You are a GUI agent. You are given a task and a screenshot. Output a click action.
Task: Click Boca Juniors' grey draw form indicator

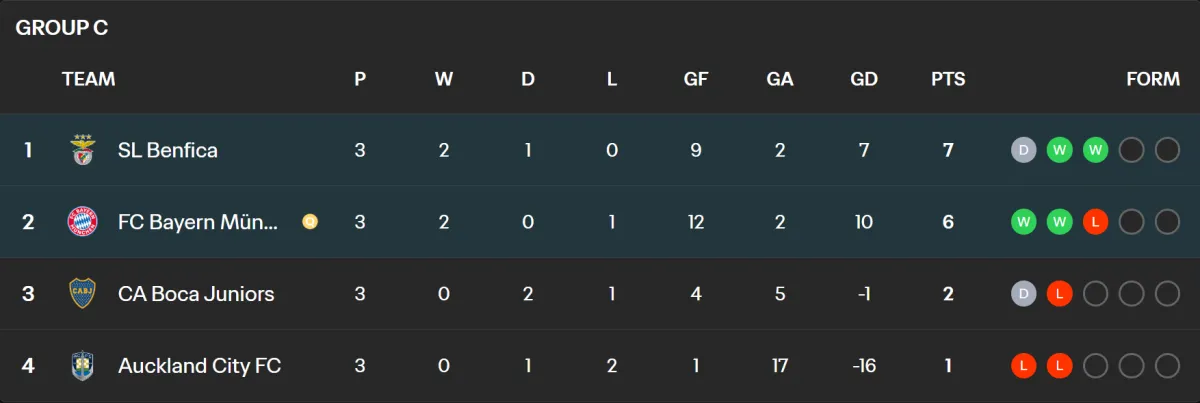(1023, 294)
